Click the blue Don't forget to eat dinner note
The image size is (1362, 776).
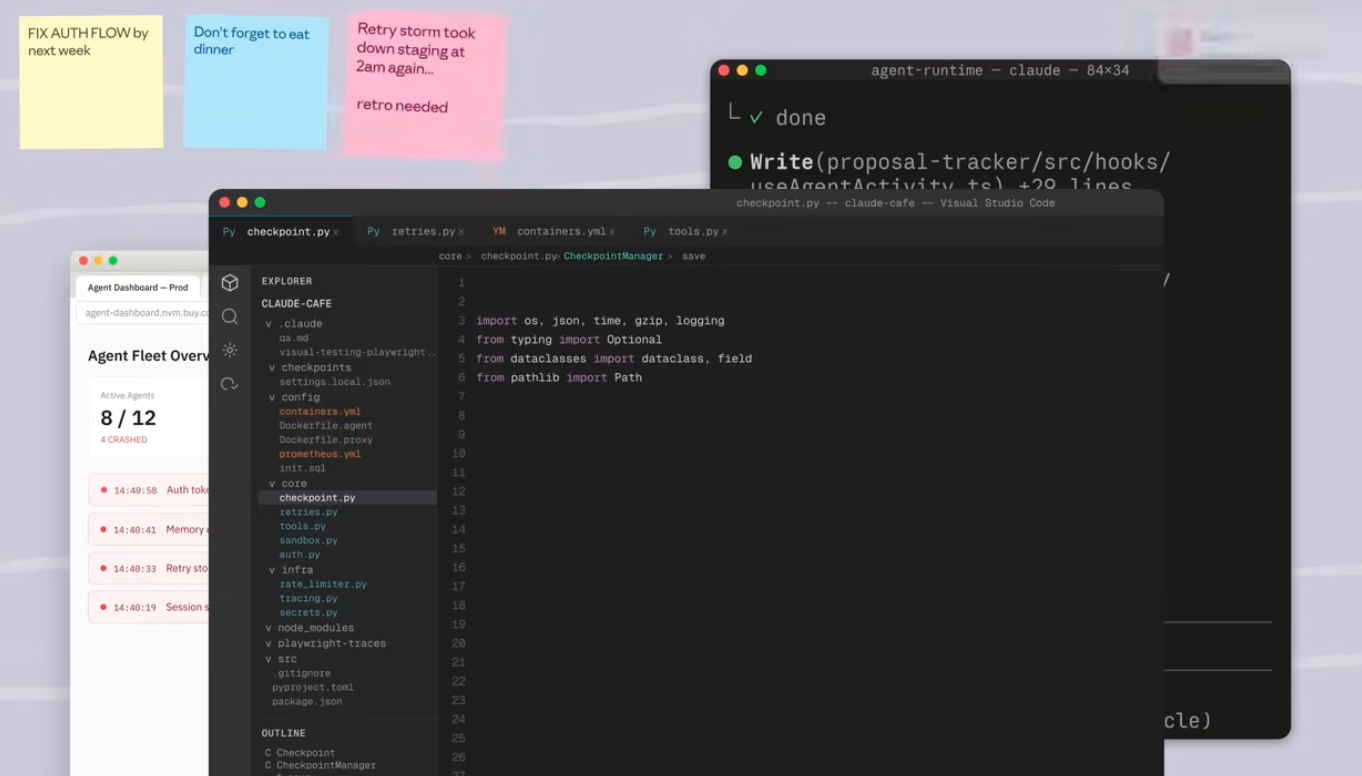(256, 82)
